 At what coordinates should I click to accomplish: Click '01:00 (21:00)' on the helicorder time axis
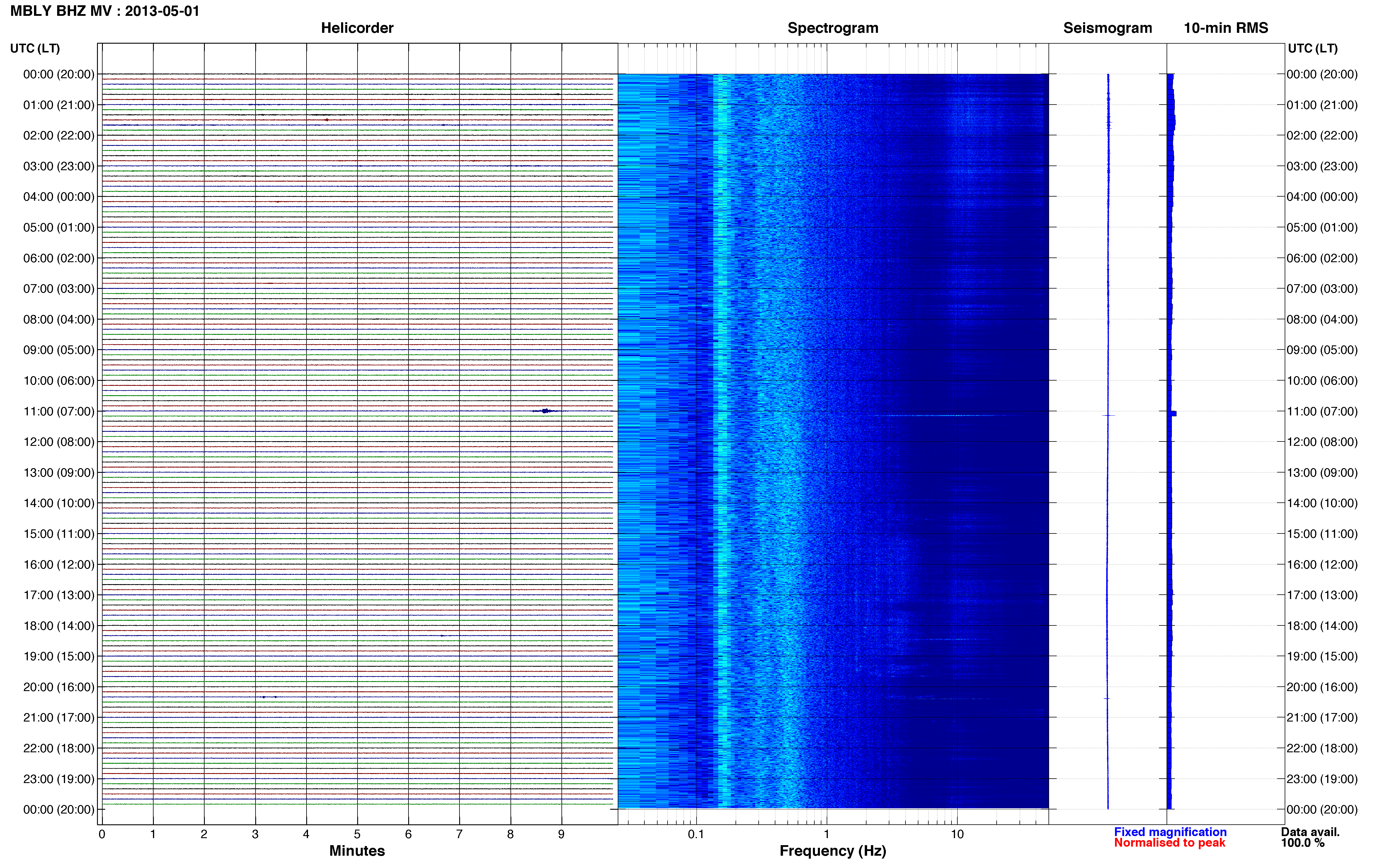[59, 105]
